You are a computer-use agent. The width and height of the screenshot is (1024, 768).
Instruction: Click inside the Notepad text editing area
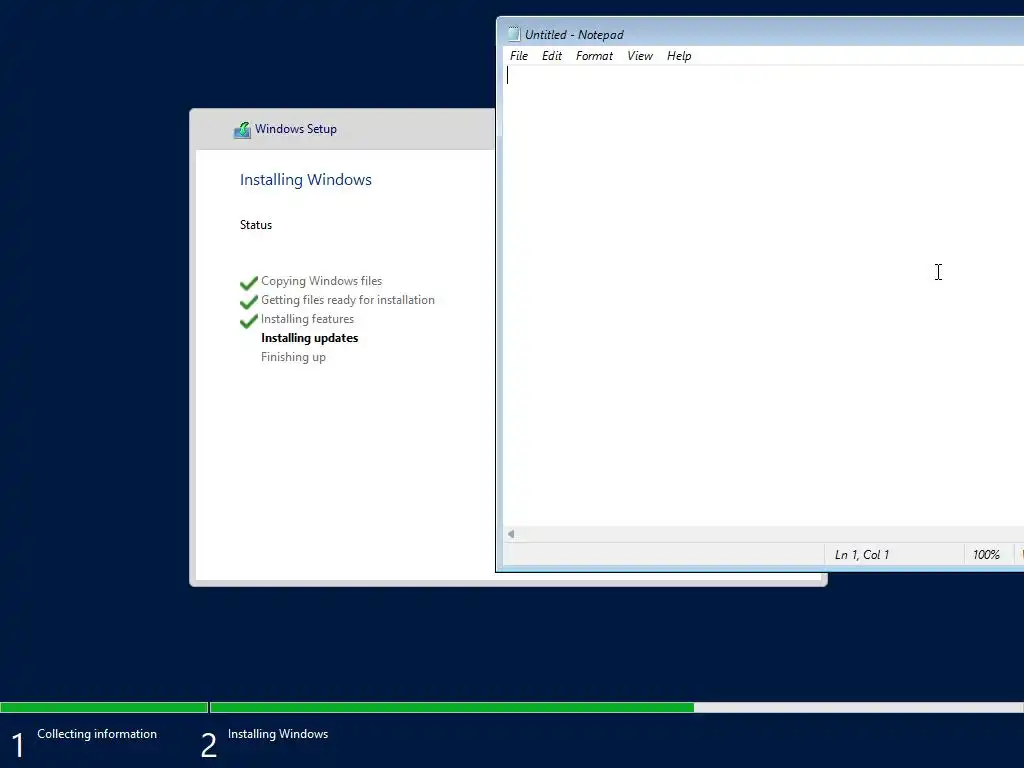763,294
